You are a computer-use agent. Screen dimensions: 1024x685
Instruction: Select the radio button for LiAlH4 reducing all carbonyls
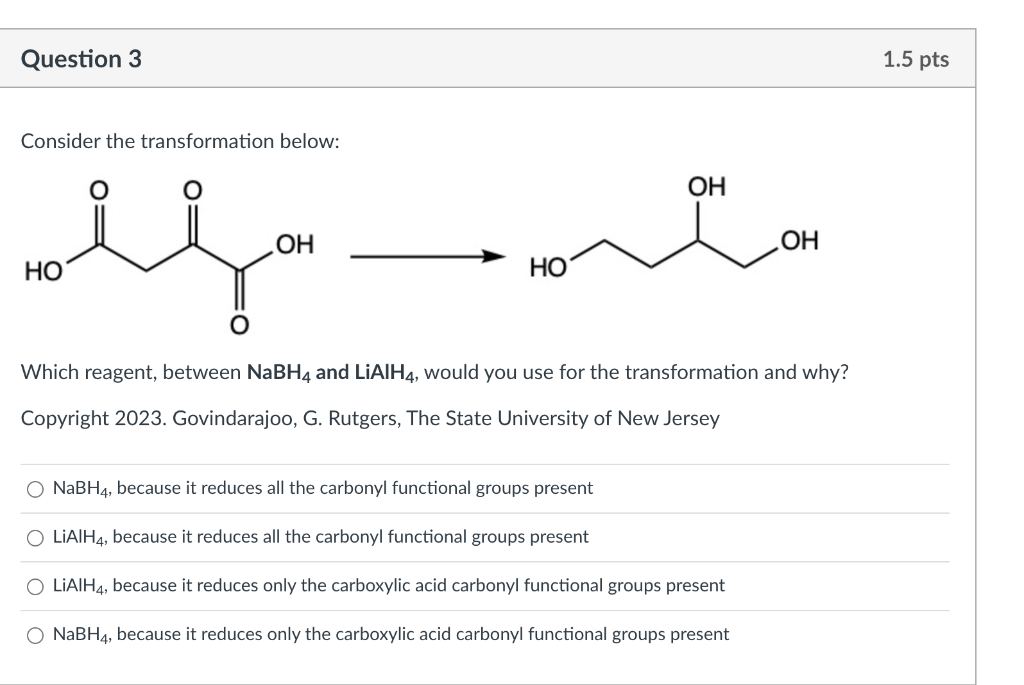[x=36, y=537]
